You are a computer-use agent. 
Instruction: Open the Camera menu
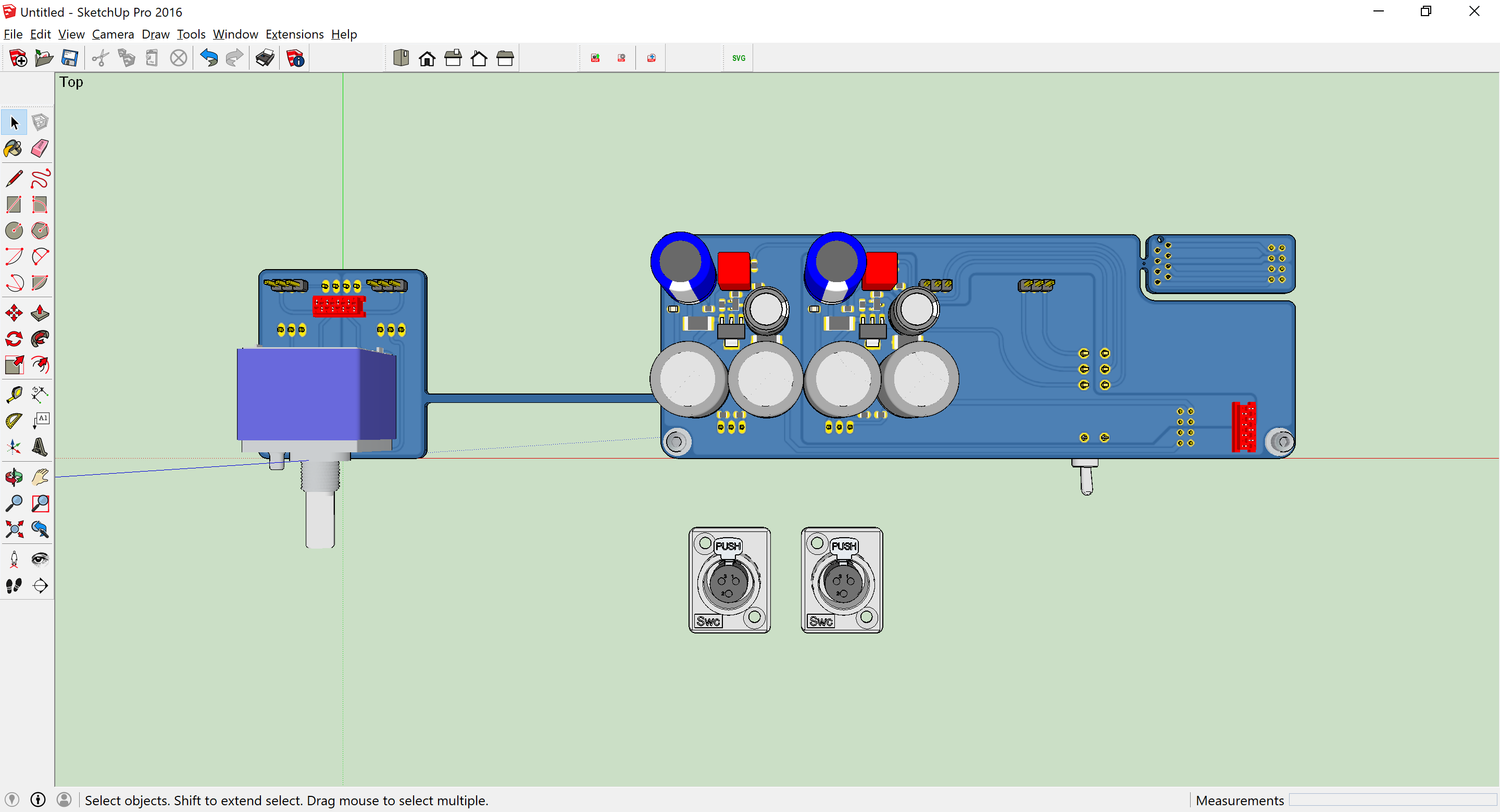point(113,34)
